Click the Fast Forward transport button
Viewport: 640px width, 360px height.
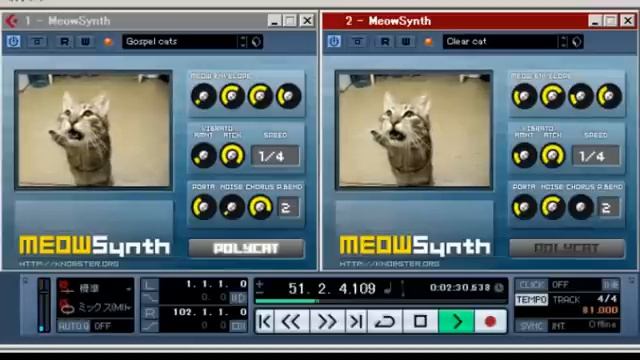click(327, 322)
